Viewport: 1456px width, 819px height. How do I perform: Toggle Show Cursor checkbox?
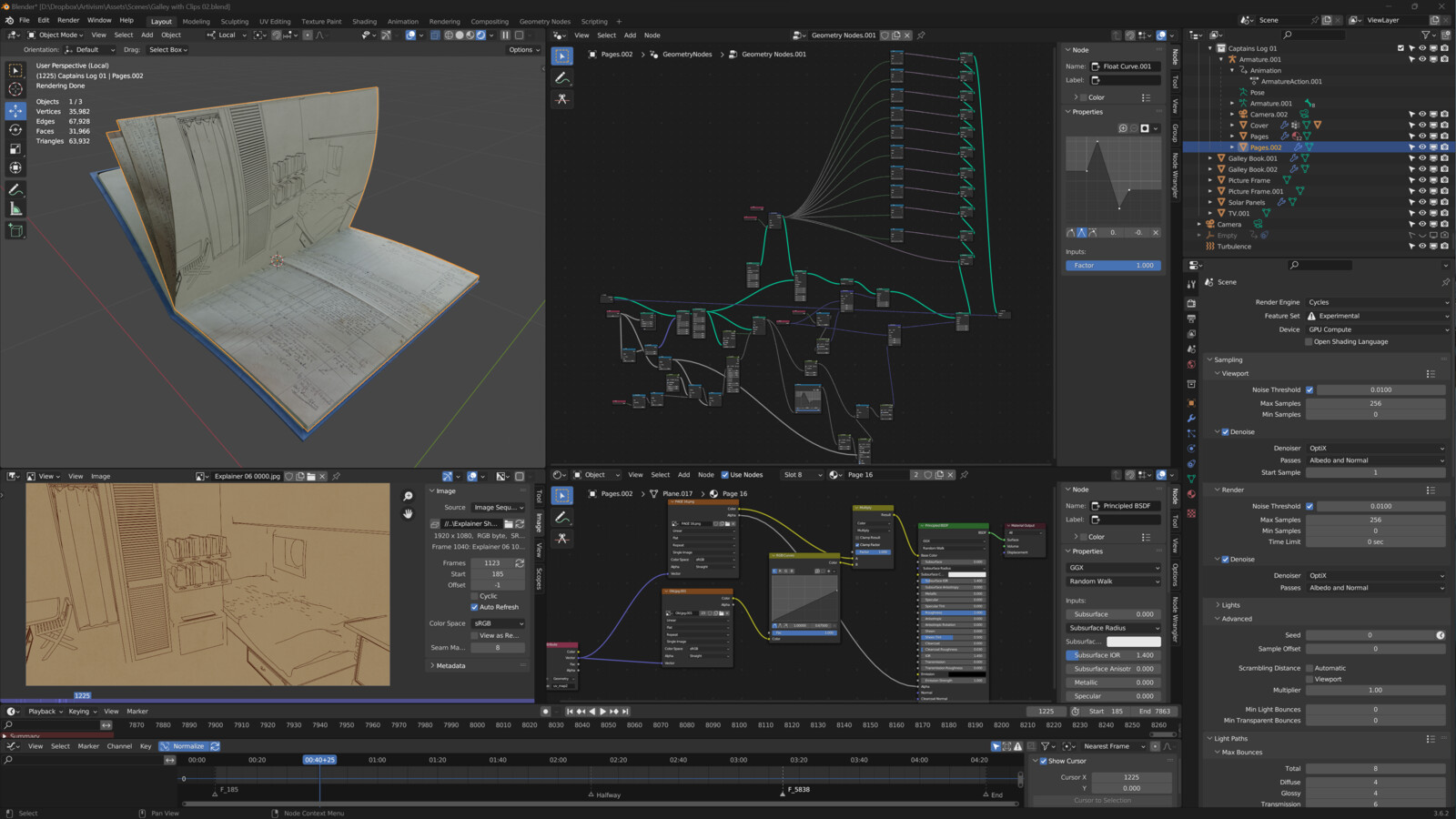[1043, 761]
